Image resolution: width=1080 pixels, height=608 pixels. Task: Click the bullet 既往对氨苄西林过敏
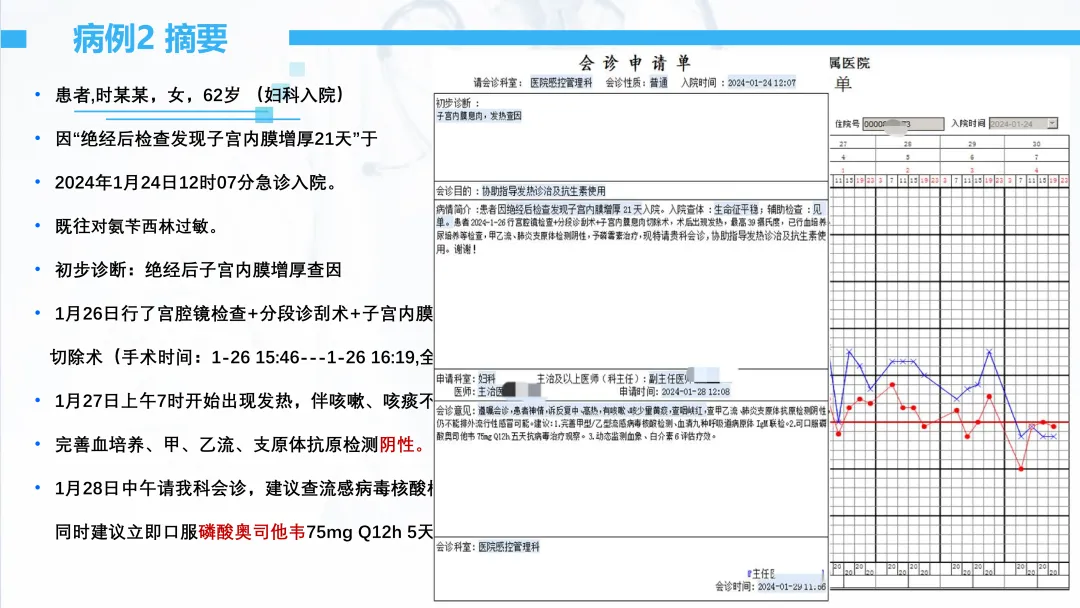(136, 227)
